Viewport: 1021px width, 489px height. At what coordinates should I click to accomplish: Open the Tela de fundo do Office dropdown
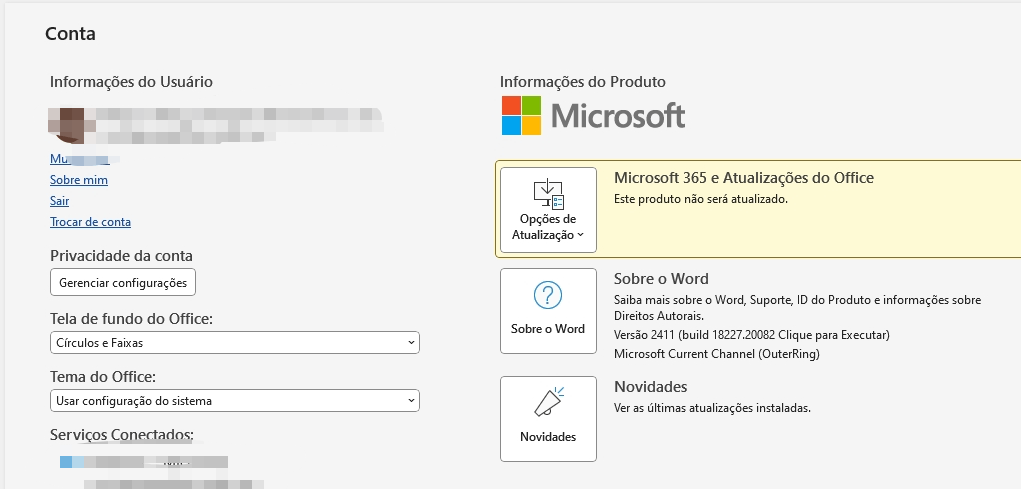click(x=234, y=342)
